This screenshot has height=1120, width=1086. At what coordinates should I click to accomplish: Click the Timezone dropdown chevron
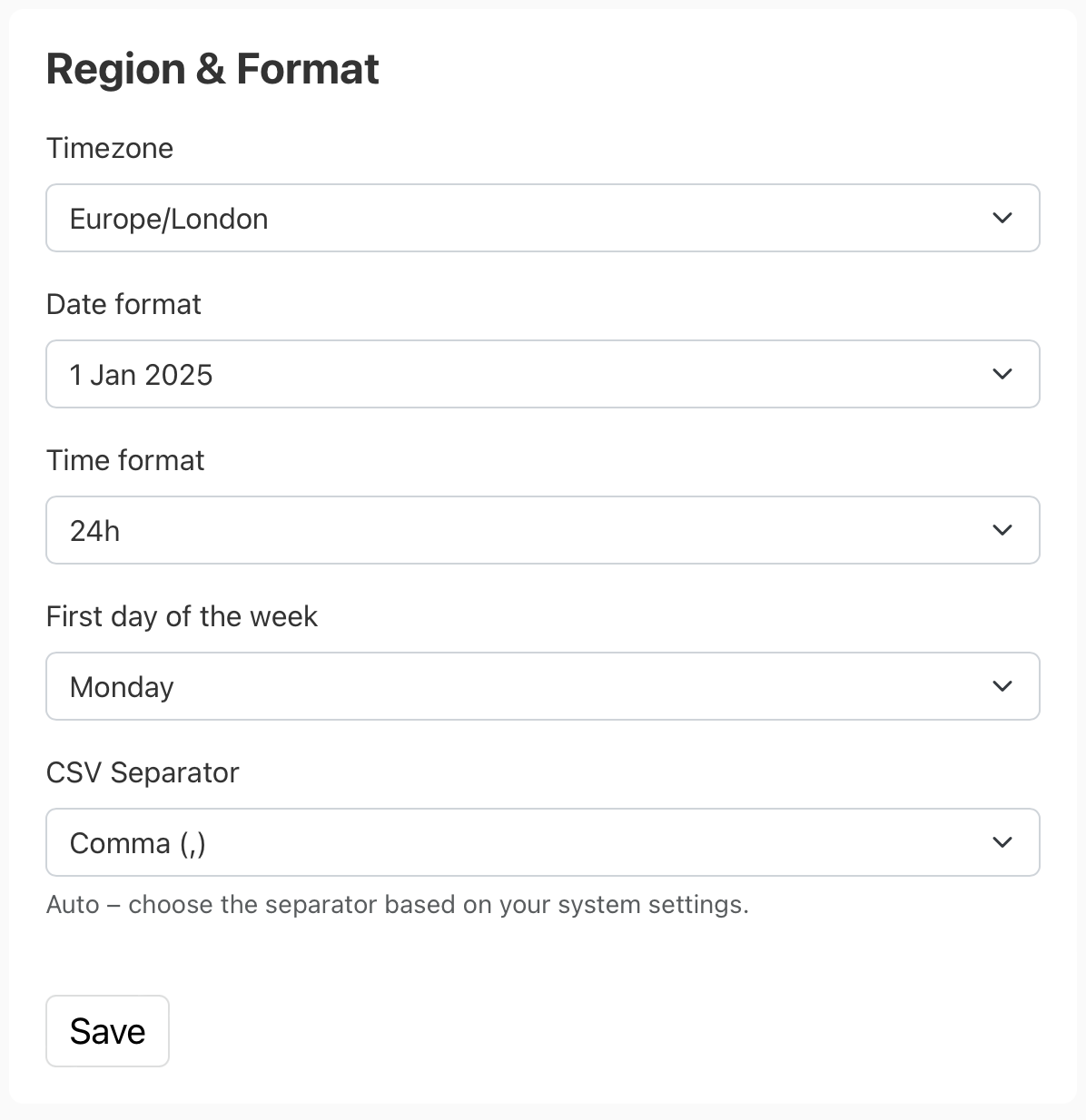(x=1002, y=218)
